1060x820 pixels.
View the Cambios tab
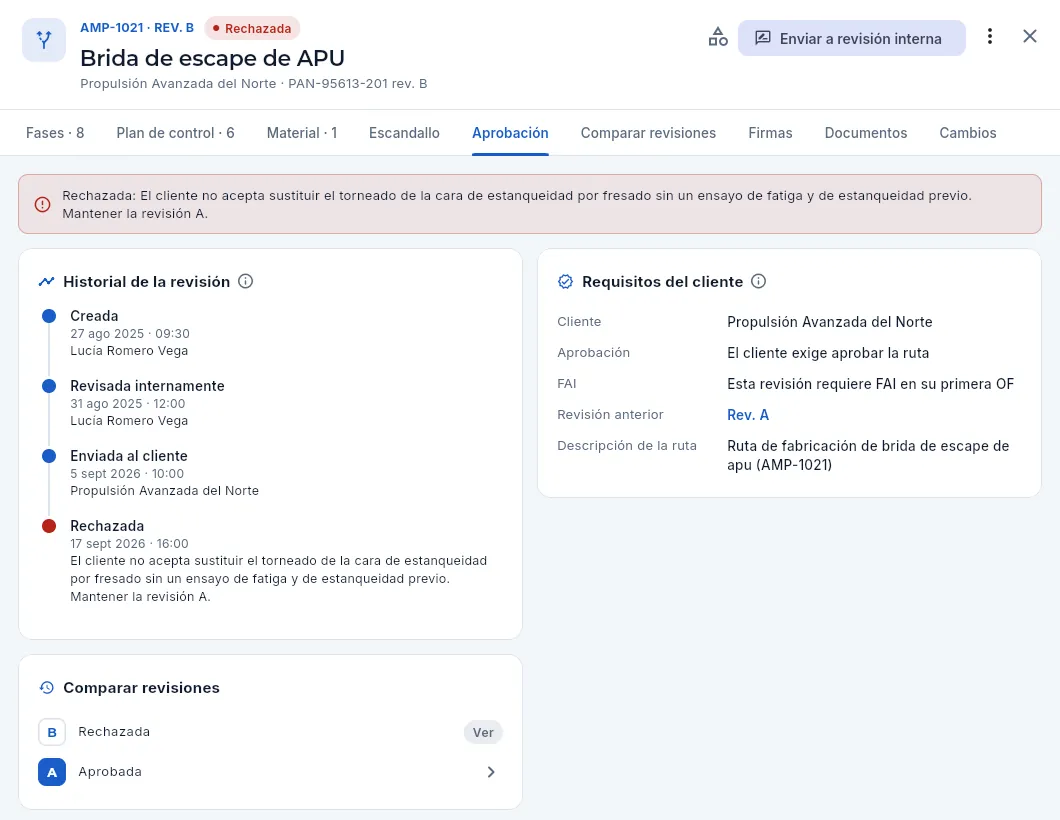tap(967, 133)
